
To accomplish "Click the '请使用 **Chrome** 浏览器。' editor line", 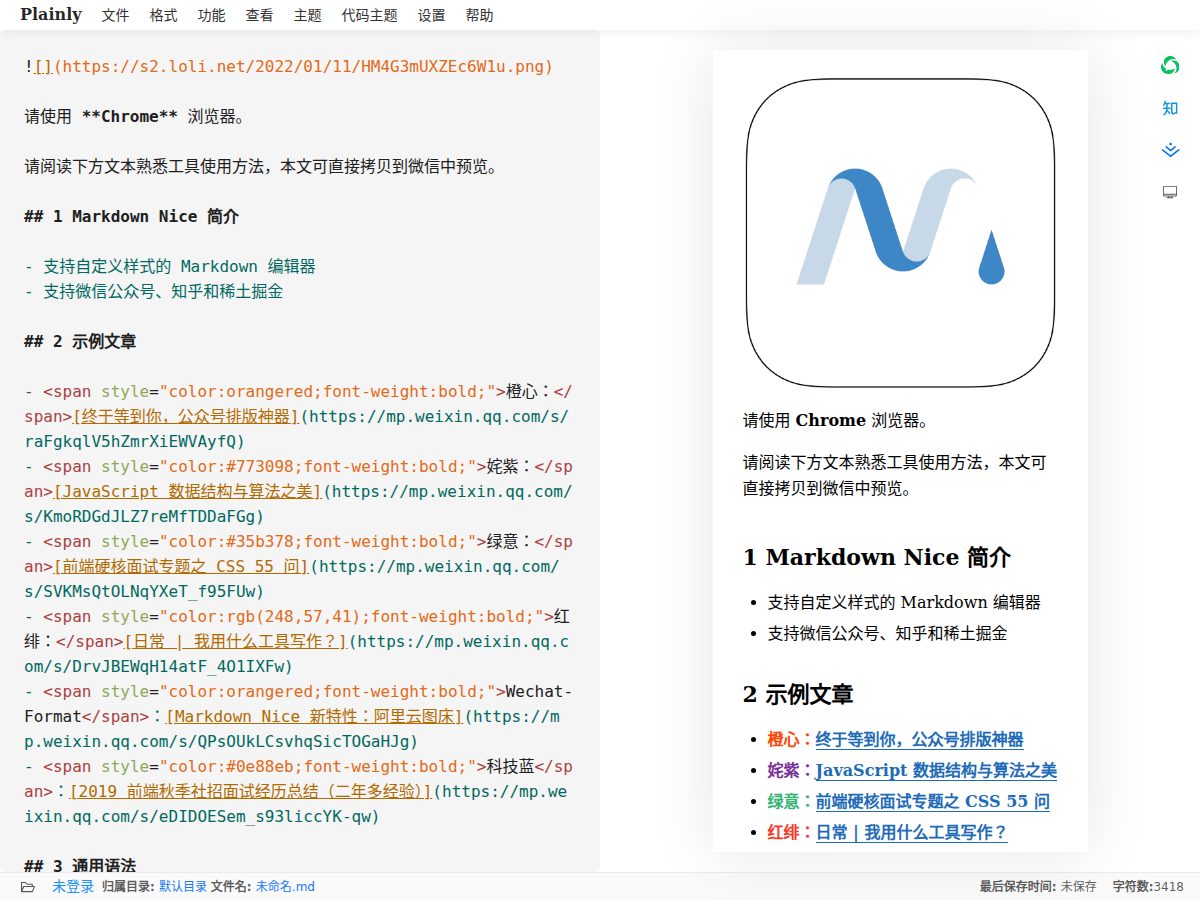I will pos(135,117).
